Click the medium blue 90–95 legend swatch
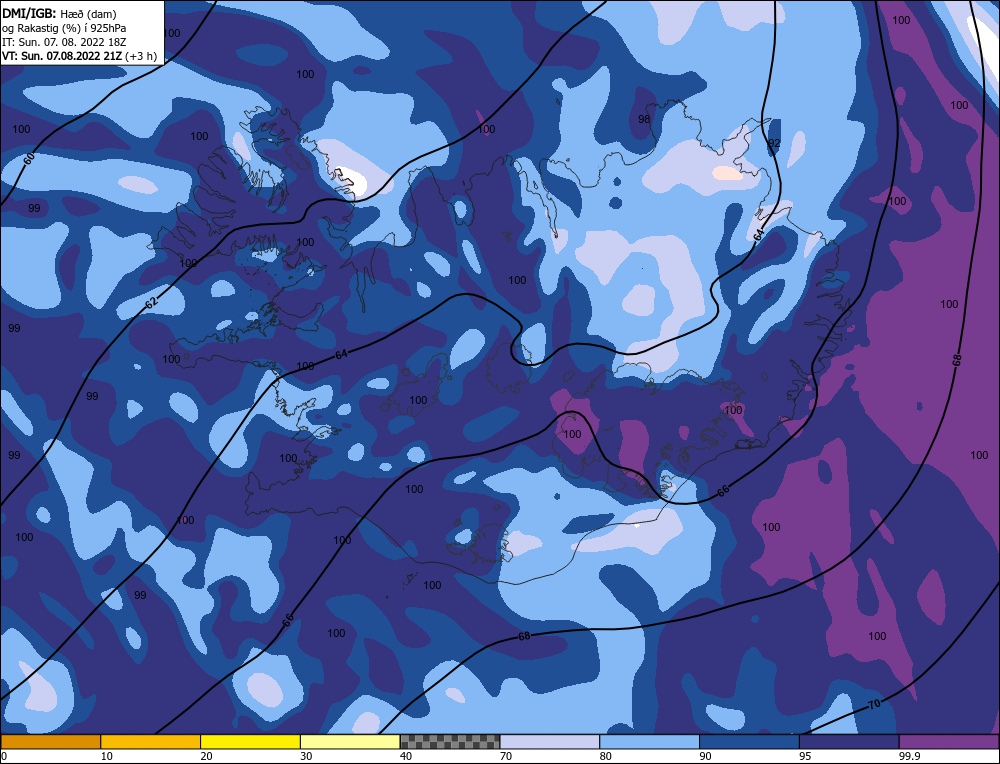This screenshot has width=1000, height=764. click(749, 741)
